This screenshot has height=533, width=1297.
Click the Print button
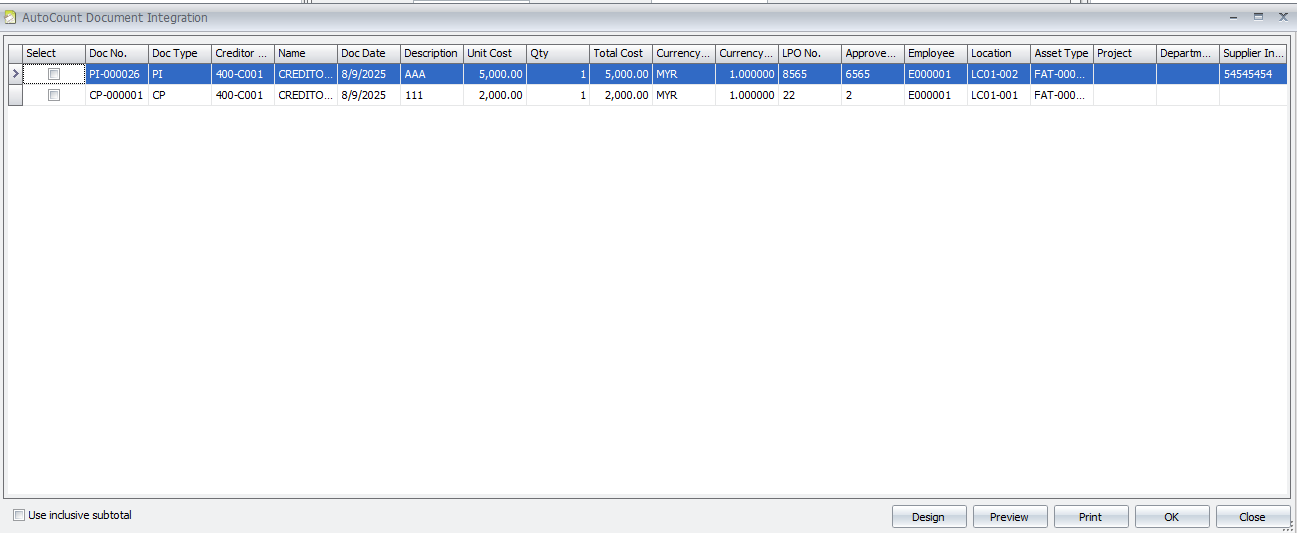coord(1091,516)
